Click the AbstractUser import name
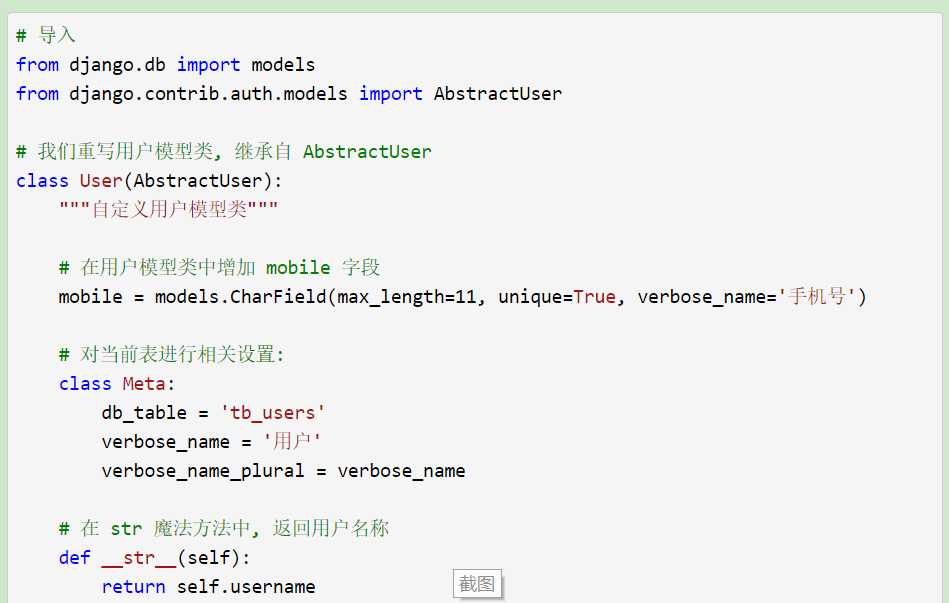This screenshot has width=949, height=603. click(497, 94)
